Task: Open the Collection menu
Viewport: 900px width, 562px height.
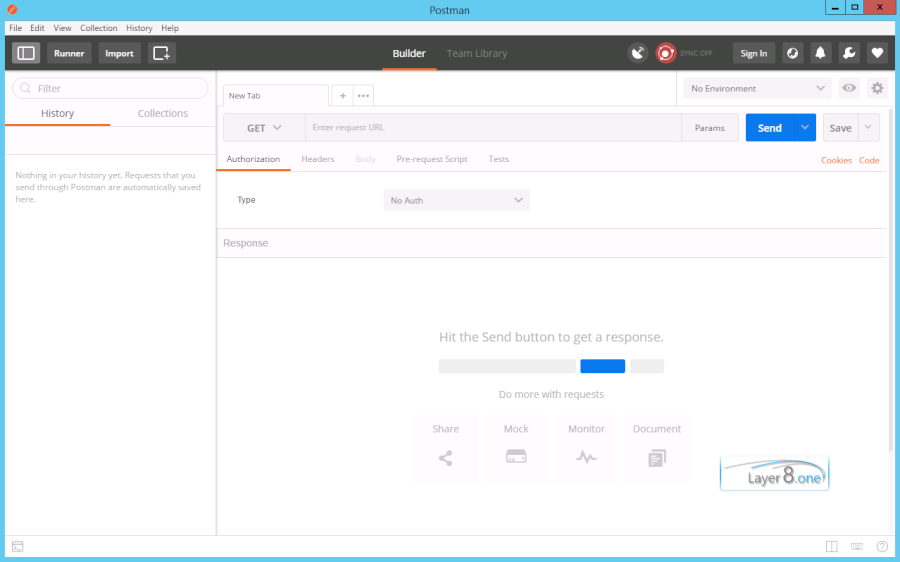Action: click(x=99, y=28)
